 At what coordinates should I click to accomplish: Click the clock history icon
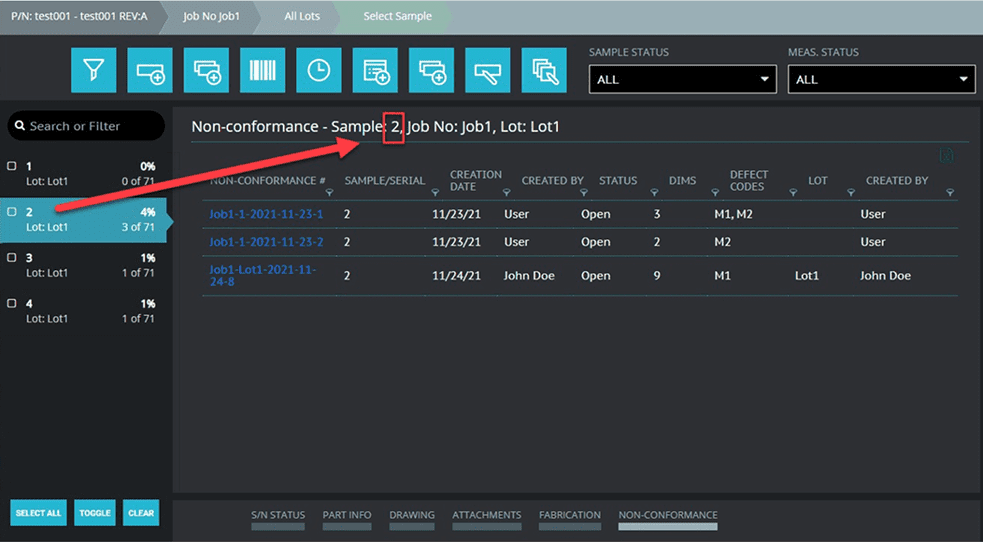[x=319, y=70]
